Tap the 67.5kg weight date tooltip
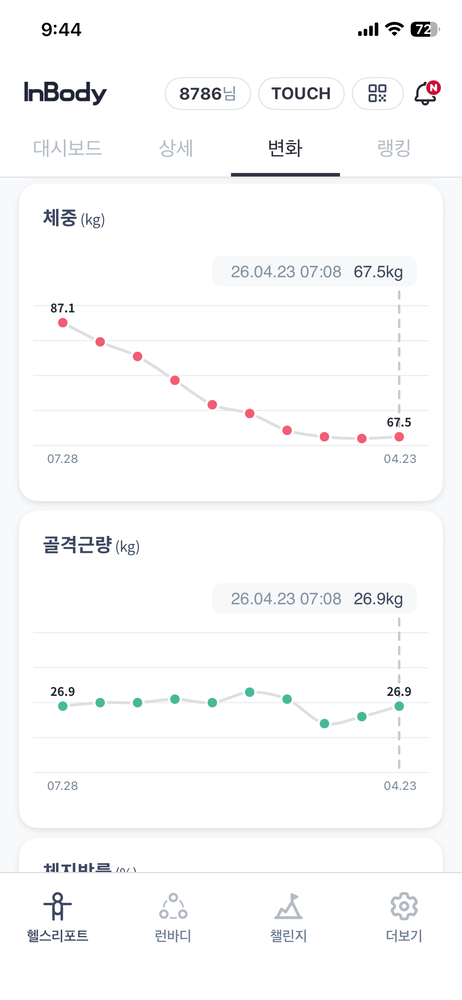The image size is (462, 1000). pyautogui.click(x=315, y=272)
